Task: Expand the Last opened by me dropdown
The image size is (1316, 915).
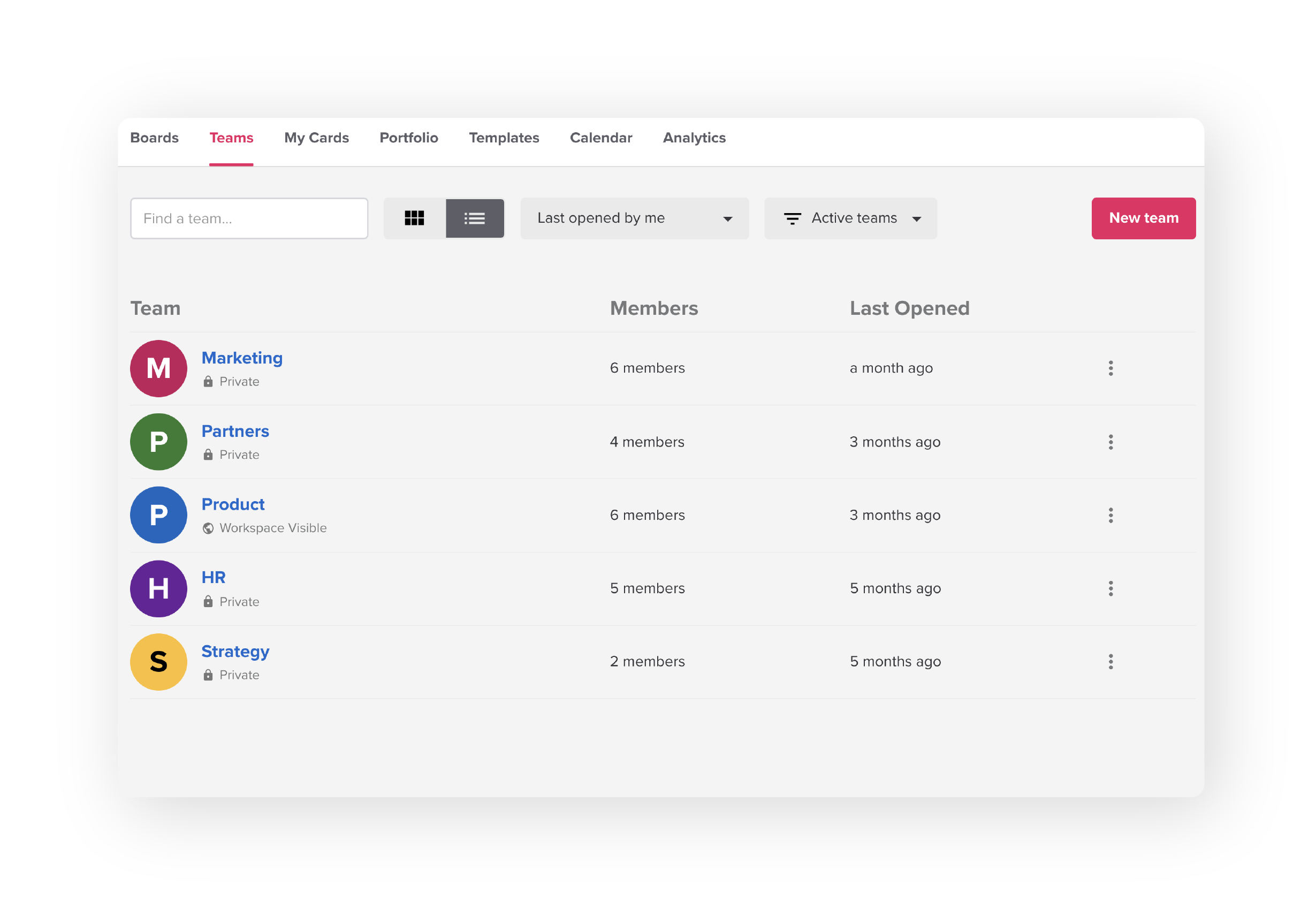Action: pyautogui.click(x=634, y=218)
